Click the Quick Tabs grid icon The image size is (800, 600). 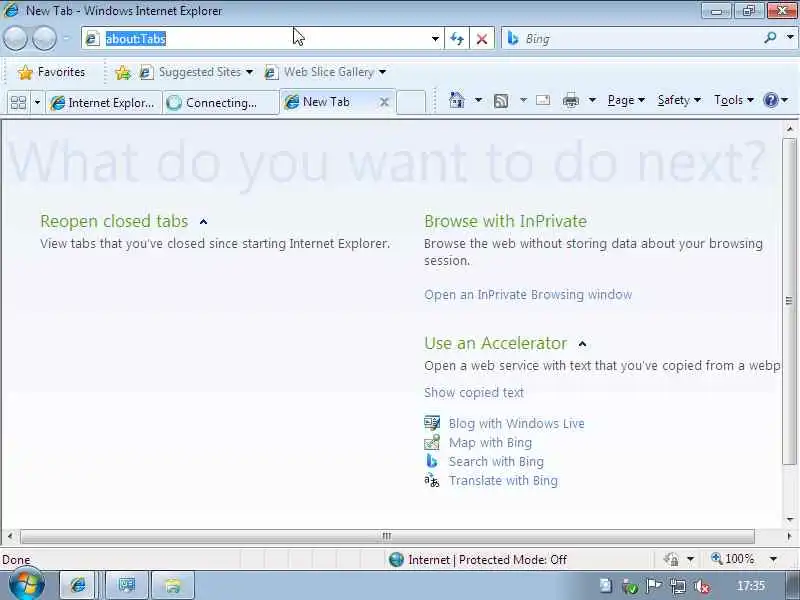[18, 103]
